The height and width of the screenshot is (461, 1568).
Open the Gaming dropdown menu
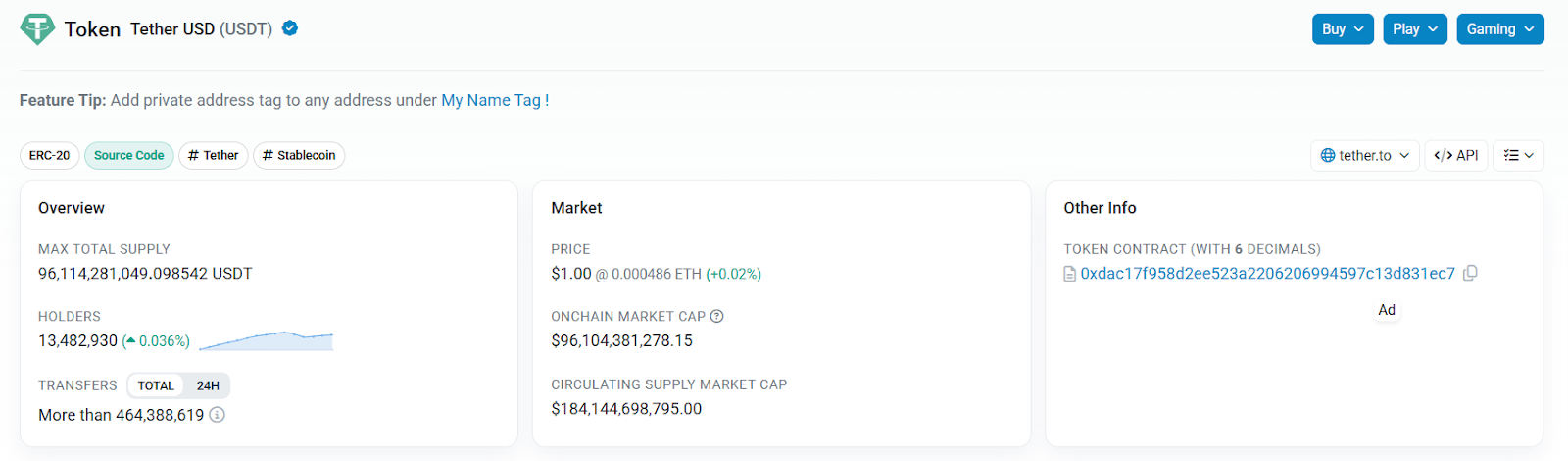(x=1499, y=29)
